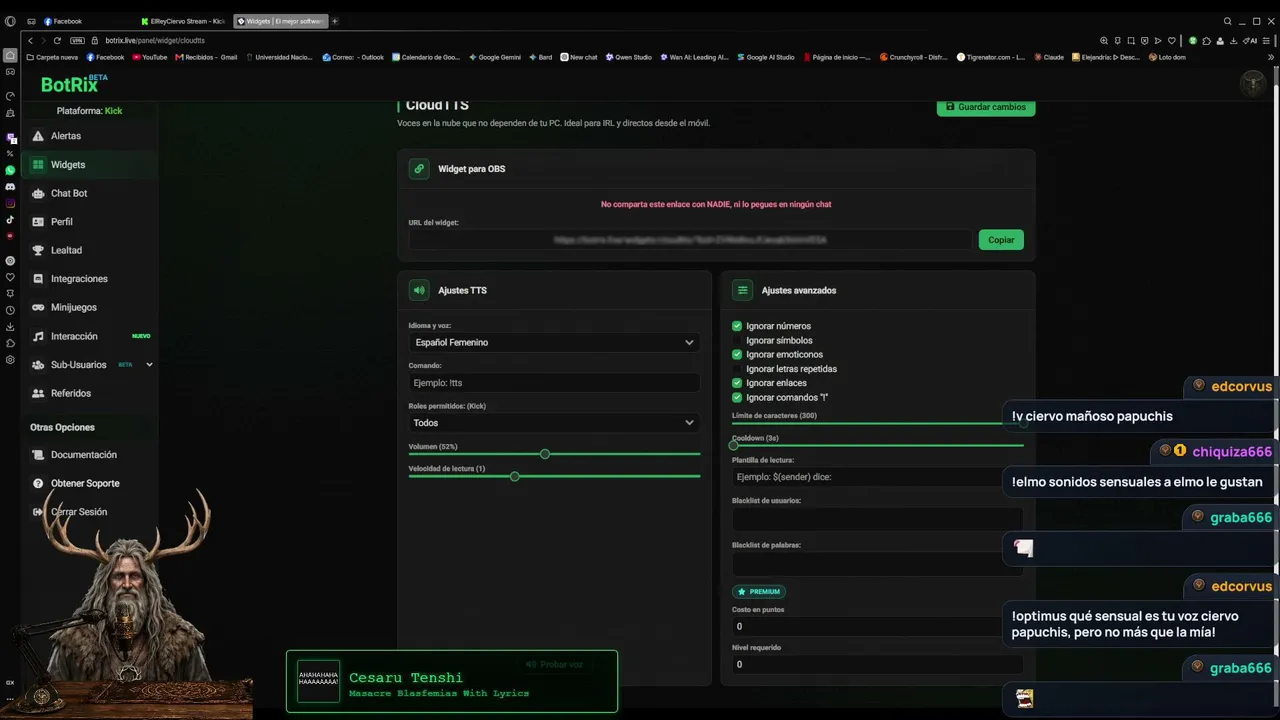The image size is (1280, 720).
Task: Open browser sidebar settings gear
Action: point(11,360)
